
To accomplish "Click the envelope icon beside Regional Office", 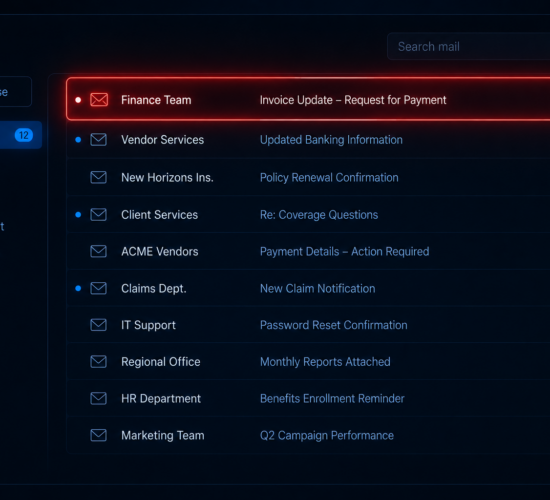I will [x=99, y=361].
